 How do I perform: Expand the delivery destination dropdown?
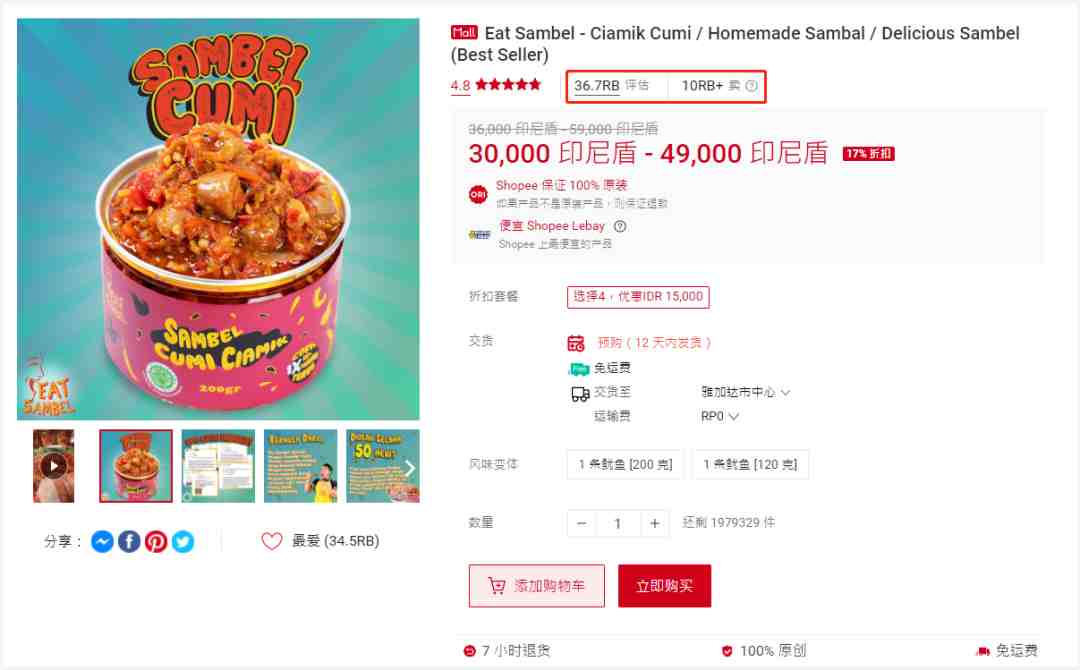point(745,392)
